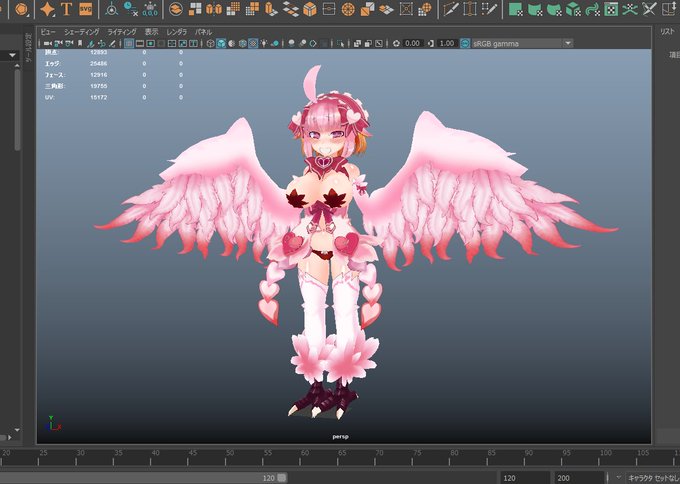Click the green planar mapping shelf icon
This screenshot has height=484, width=680.
coord(515,9)
